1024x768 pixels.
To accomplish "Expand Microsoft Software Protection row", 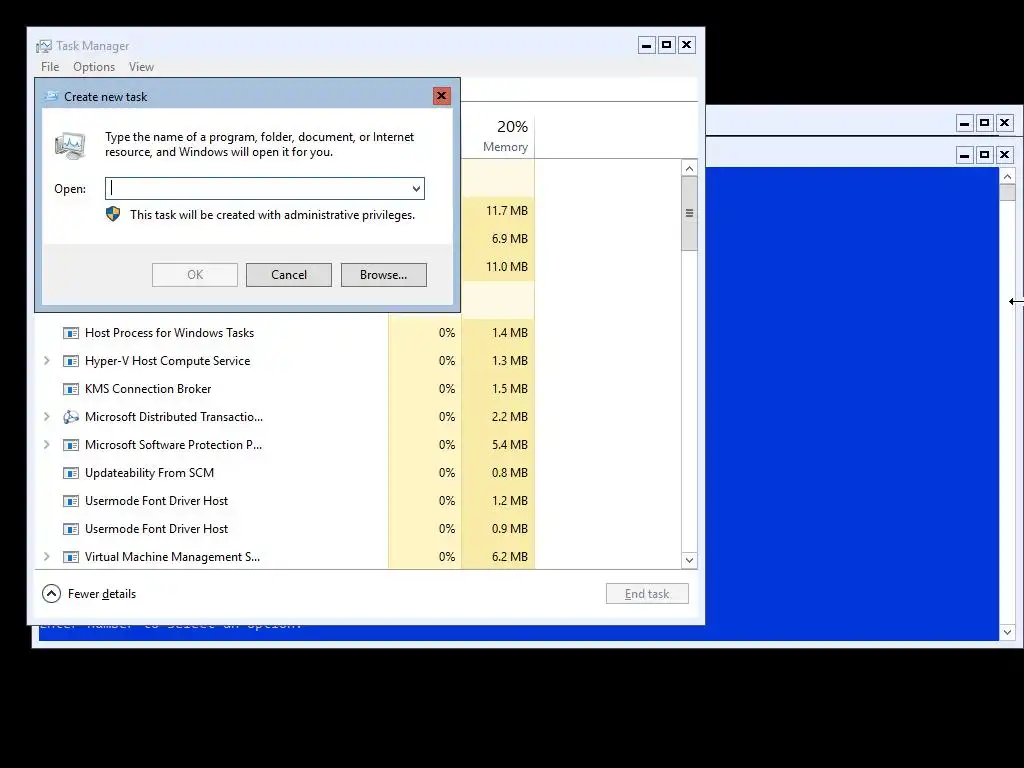I will (x=46, y=445).
